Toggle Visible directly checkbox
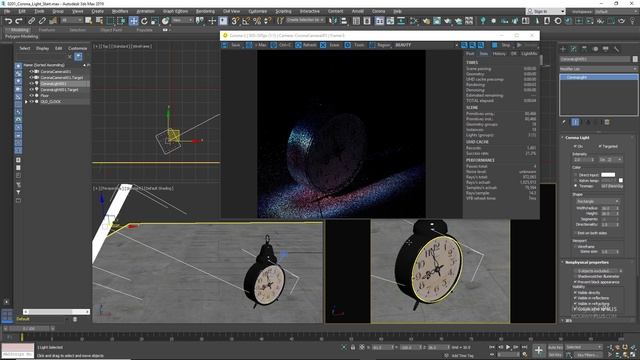 [x=576, y=293]
